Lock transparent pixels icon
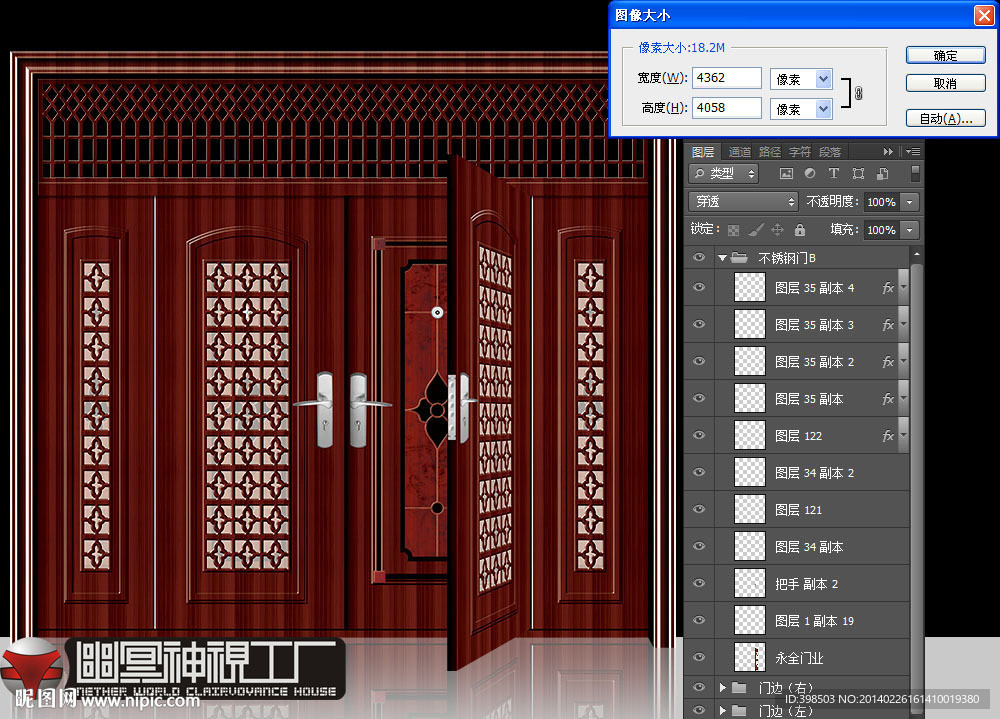 click(733, 230)
